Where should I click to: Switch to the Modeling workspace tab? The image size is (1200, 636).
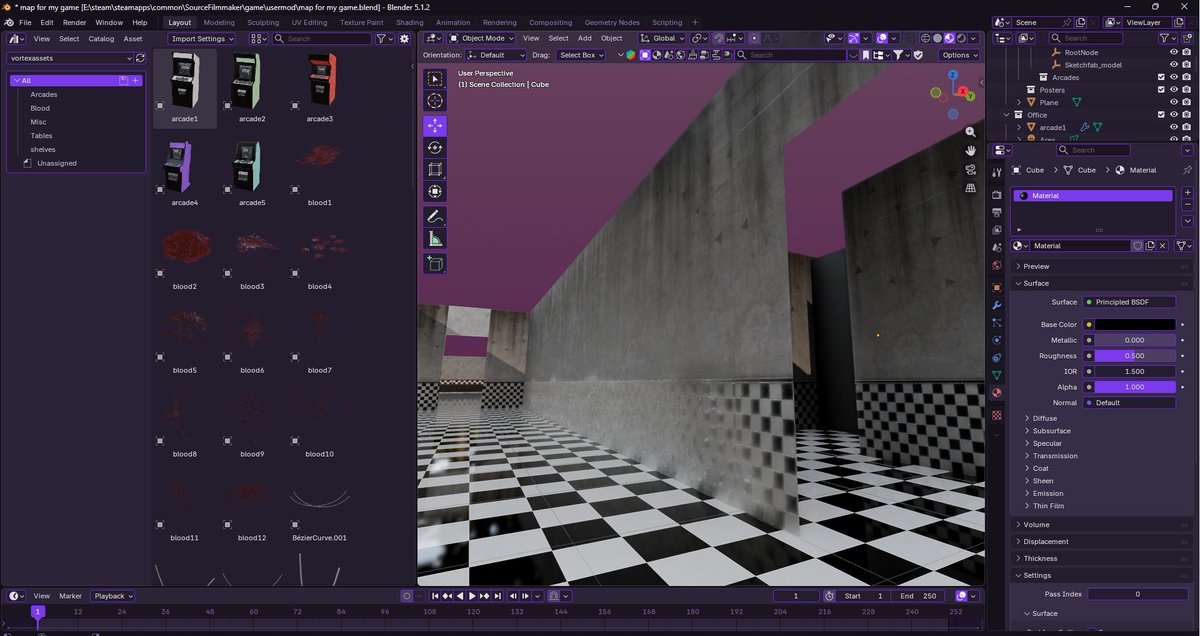219,22
